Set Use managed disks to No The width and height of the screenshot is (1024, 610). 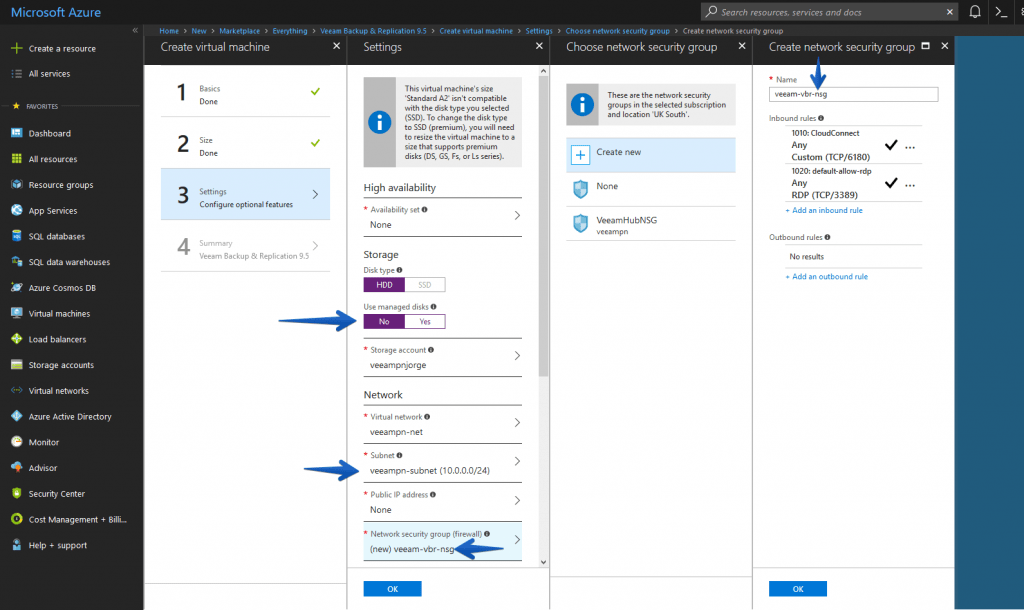click(x=385, y=321)
